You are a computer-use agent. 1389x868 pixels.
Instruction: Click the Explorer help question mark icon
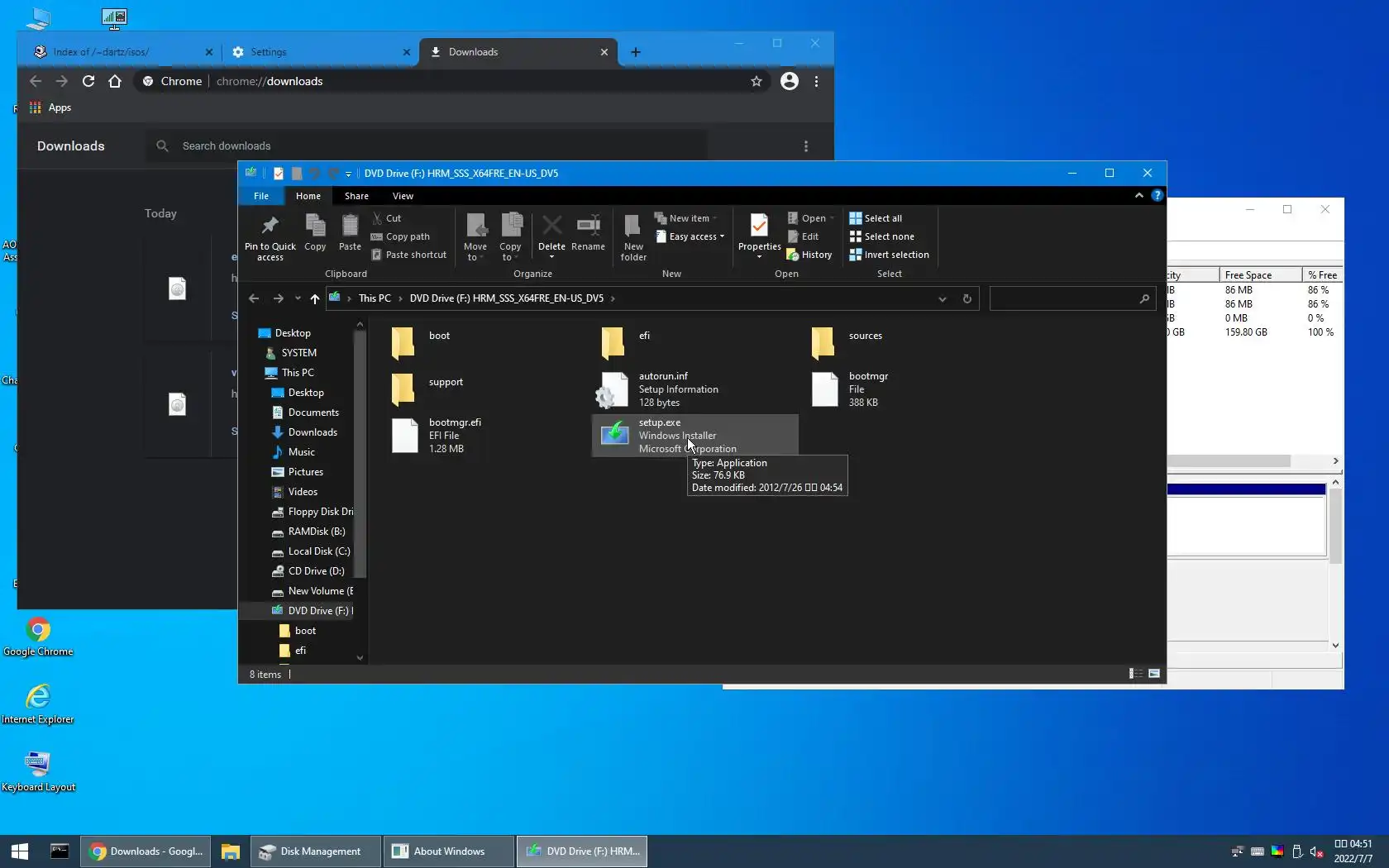coord(1157,196)
